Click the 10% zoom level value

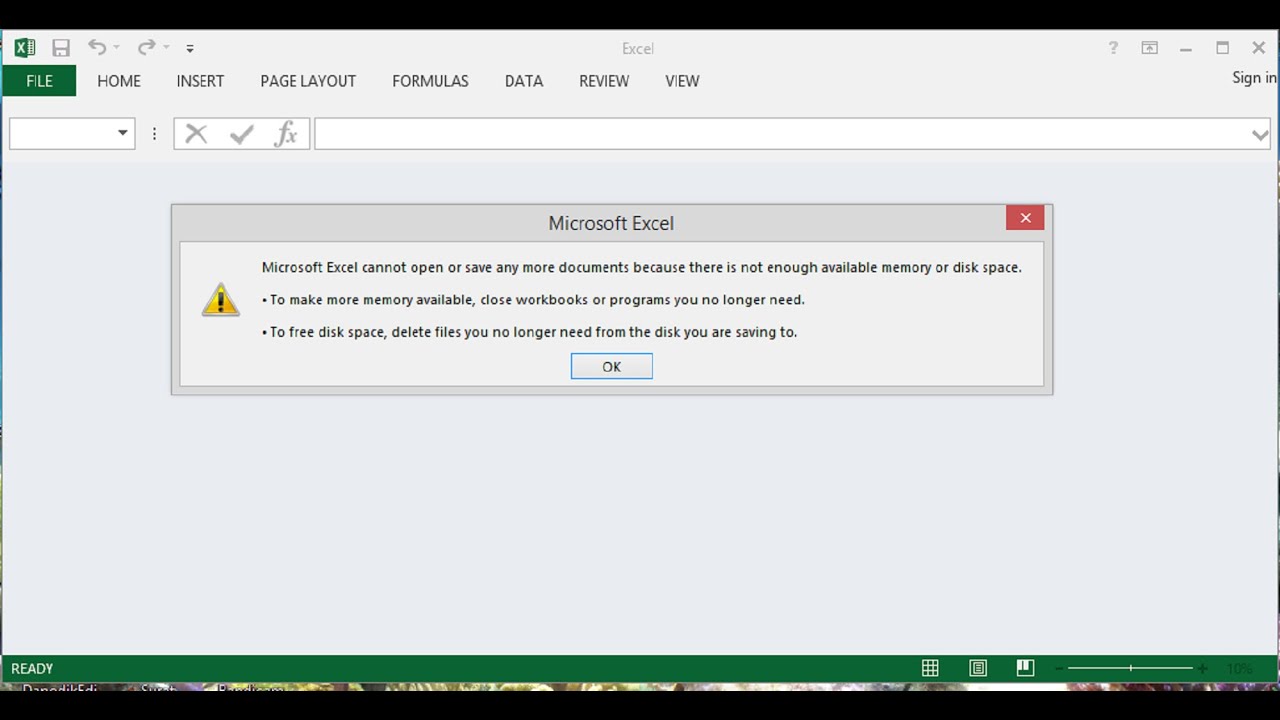(1240, 668)
